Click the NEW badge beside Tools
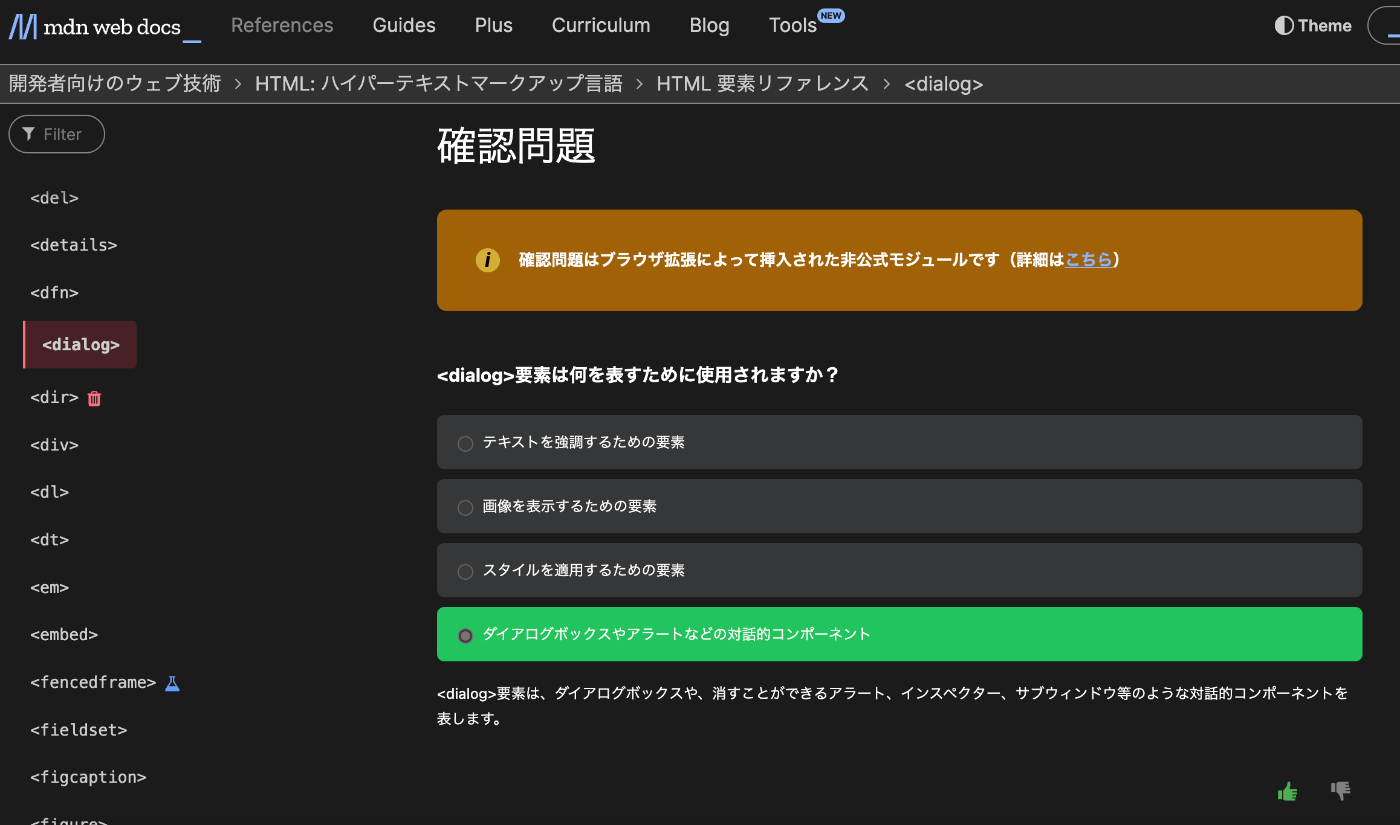 point(831,15)
